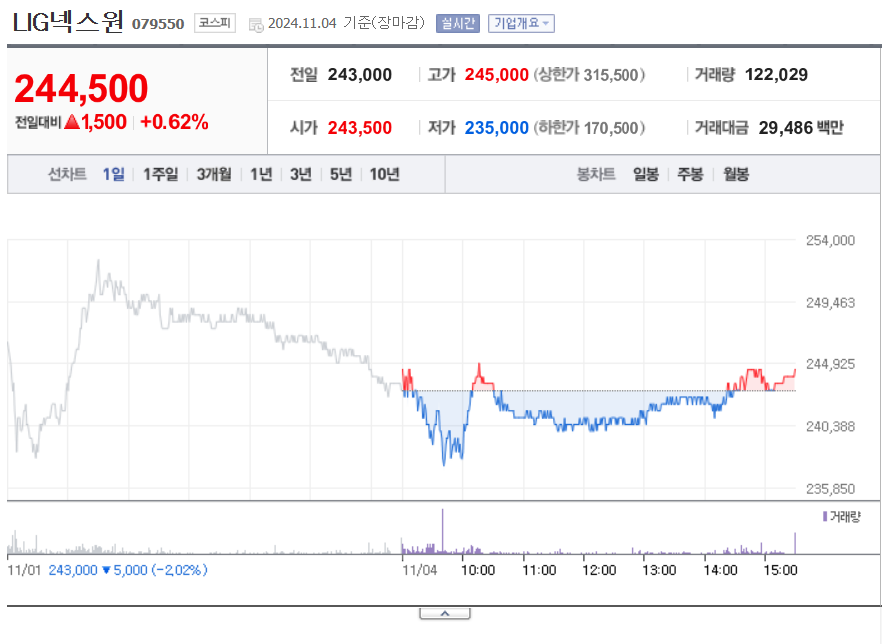Show the 5년 line chart

click(x=341, y=174)
